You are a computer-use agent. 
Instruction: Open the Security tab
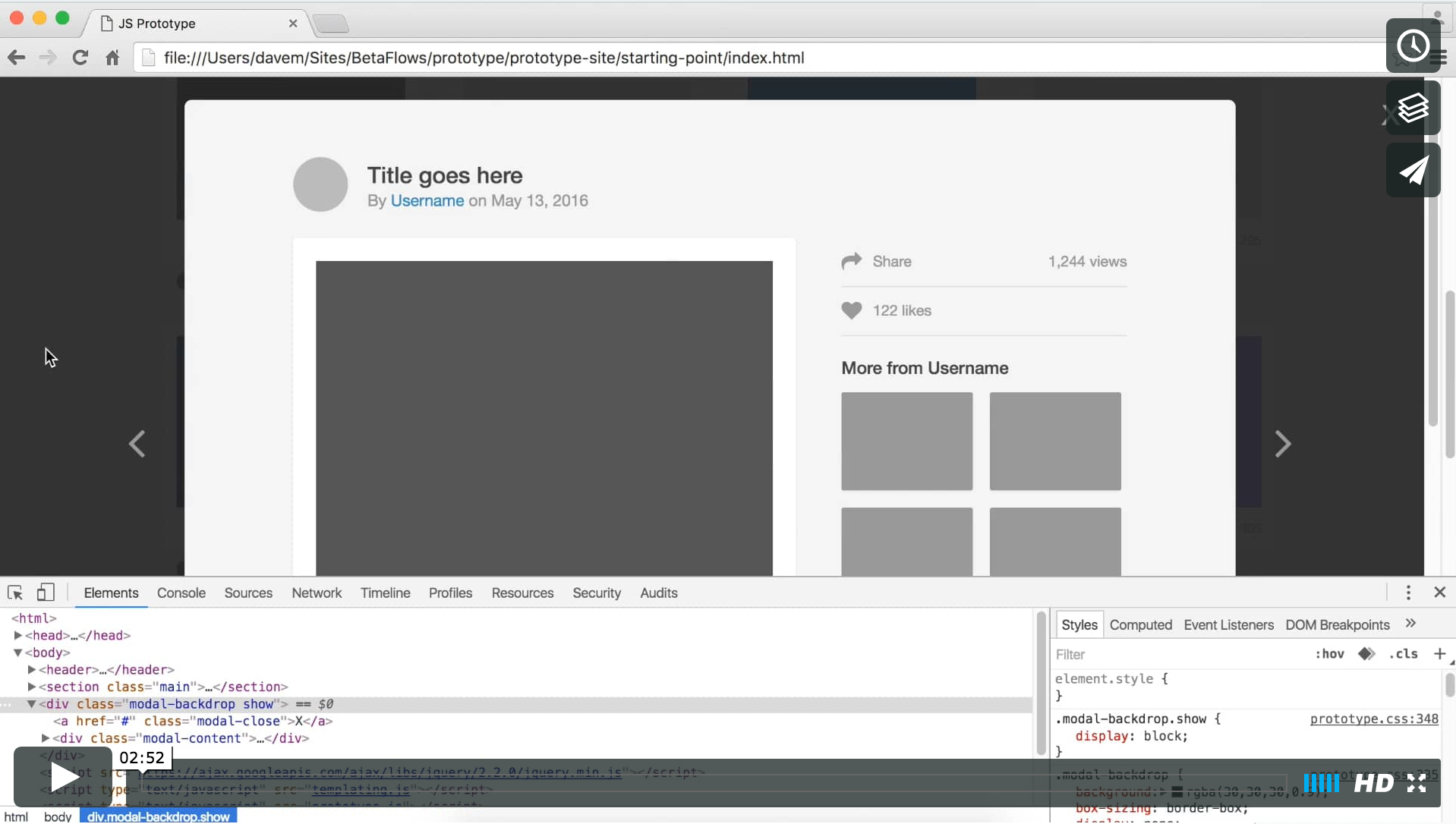[x=597, y=593]
